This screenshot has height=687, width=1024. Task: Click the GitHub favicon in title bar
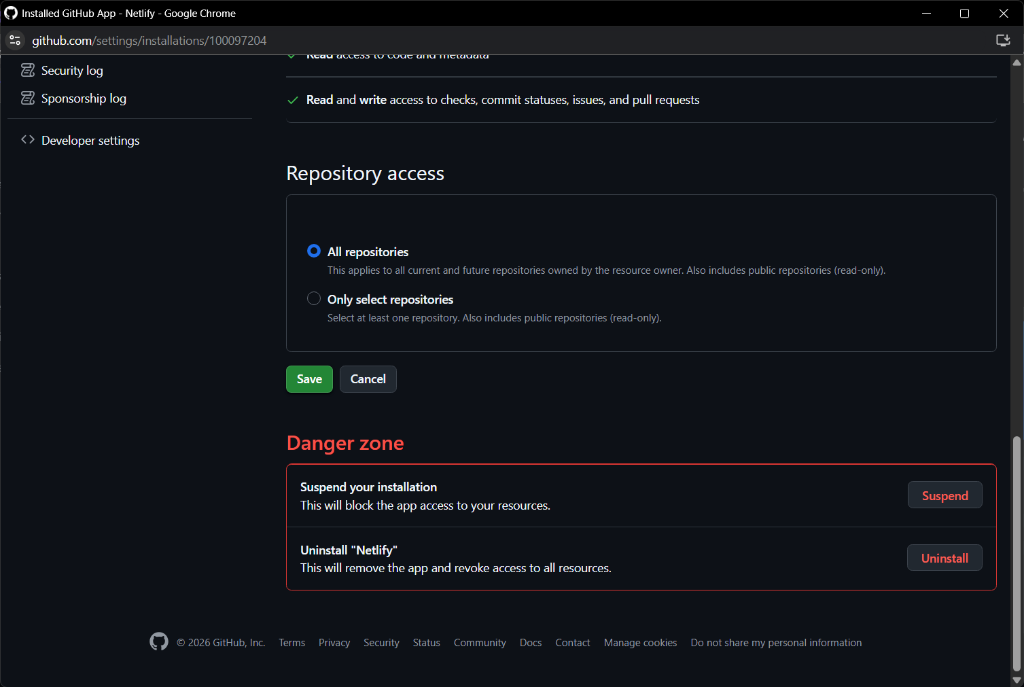11,13
